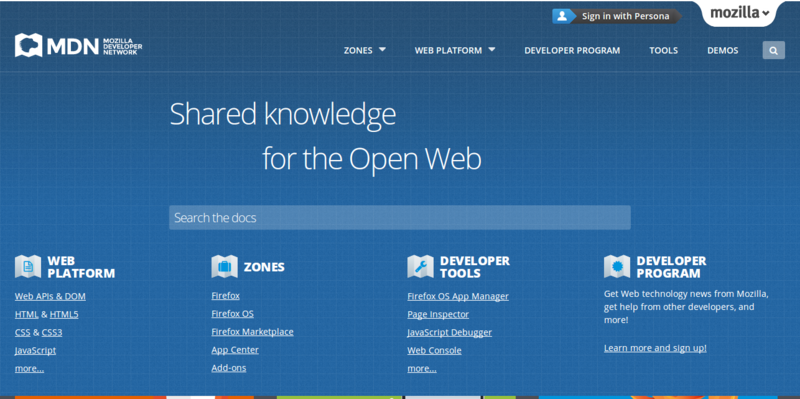Screen dimensions: 800x399
Task: Open the JavaScript link
Action: pyautogui.click(x=35, y=351)
